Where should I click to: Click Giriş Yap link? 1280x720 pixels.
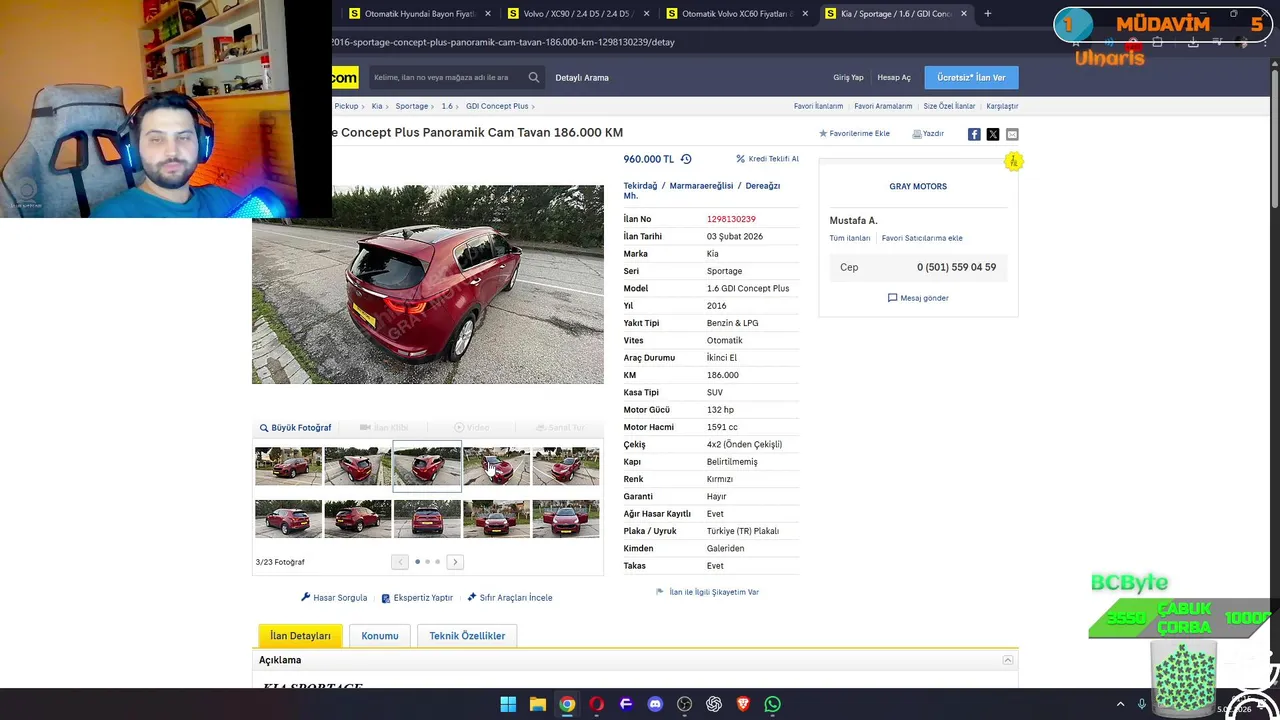[848, 77]
